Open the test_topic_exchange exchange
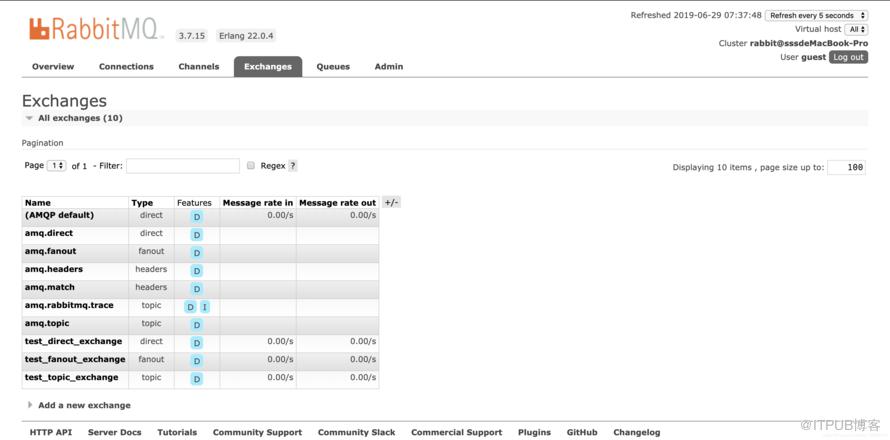The height and width of the screenshot is (440, 890). [72, 378]
